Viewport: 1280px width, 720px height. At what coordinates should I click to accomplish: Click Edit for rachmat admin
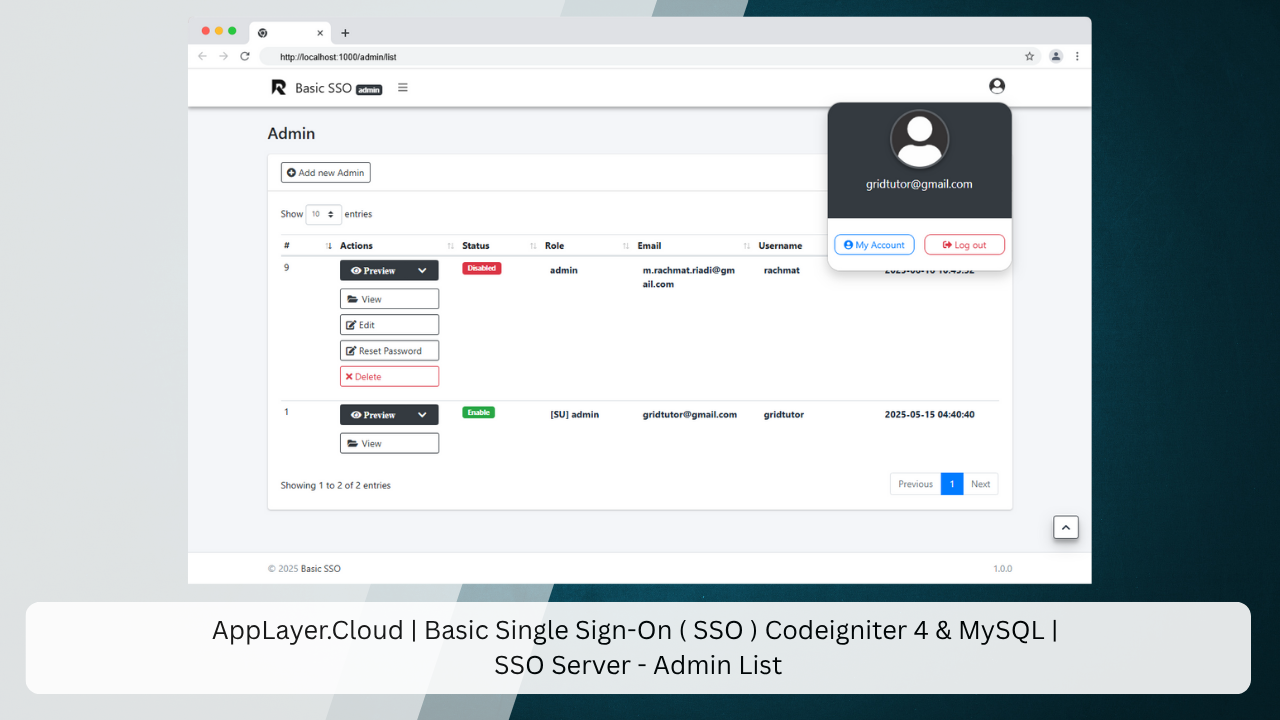(x=389, y=325)
